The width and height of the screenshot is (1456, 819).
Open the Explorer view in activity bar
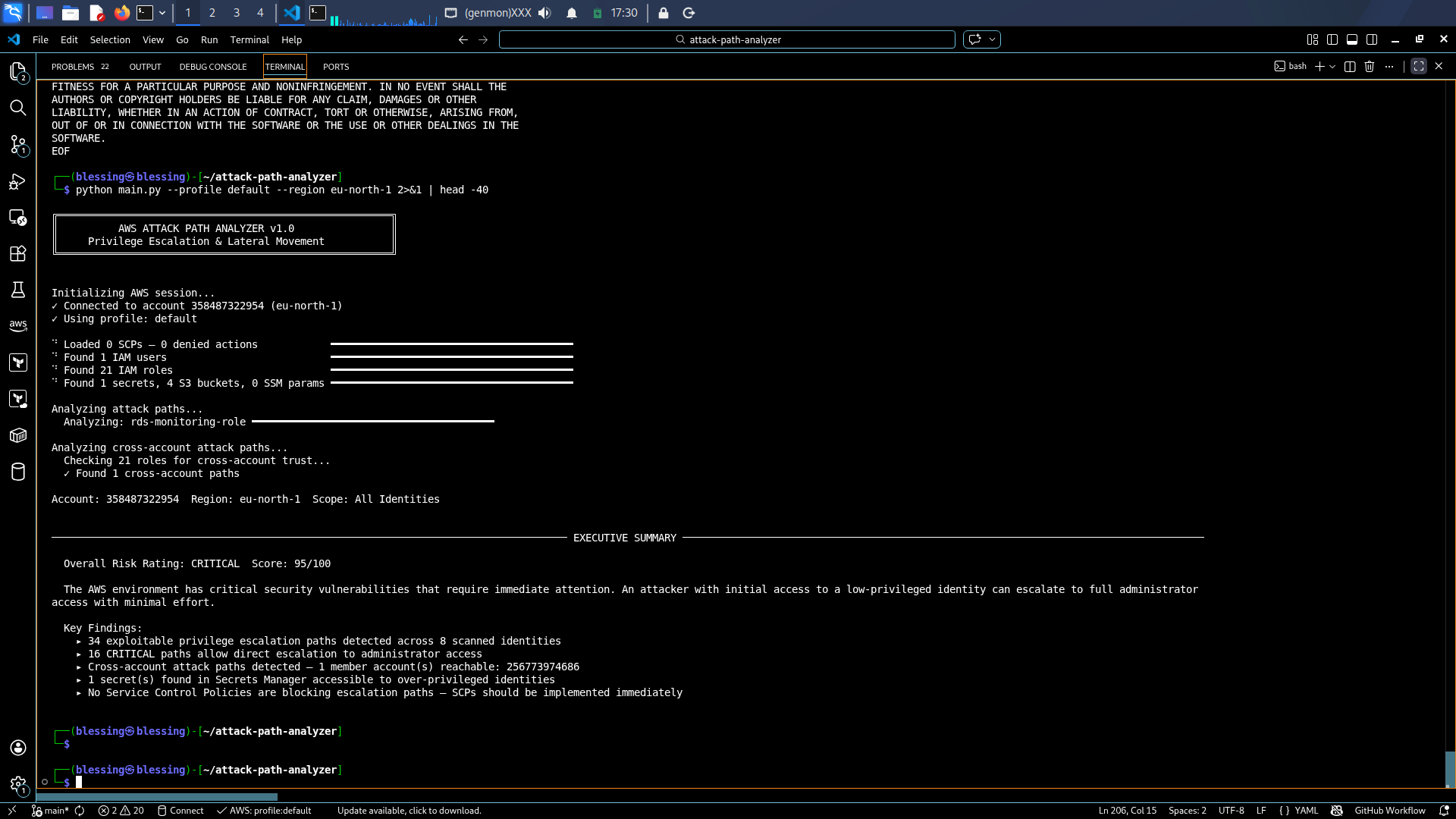[x=18, y=71]
